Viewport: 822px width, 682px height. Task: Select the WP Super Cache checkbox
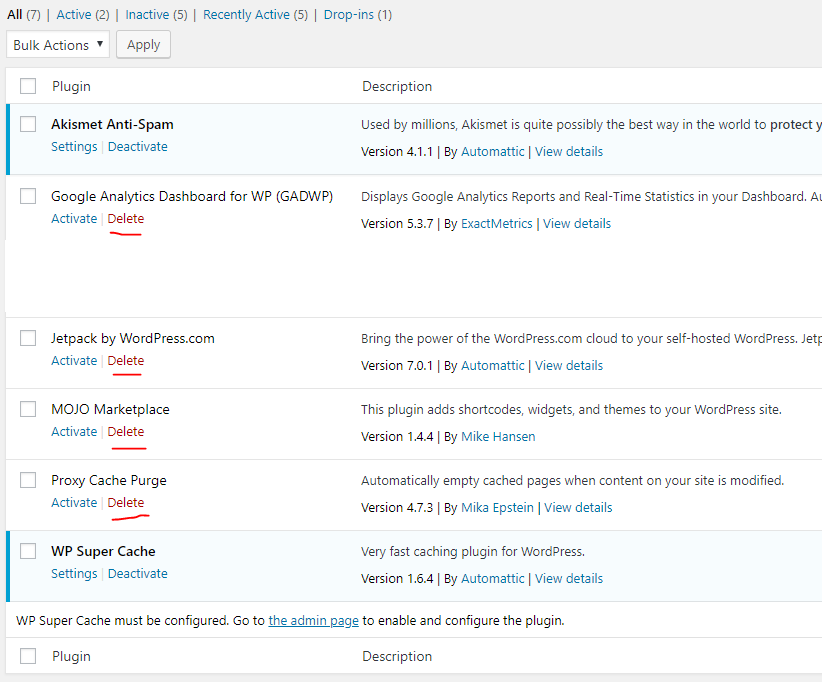[28, 551]
